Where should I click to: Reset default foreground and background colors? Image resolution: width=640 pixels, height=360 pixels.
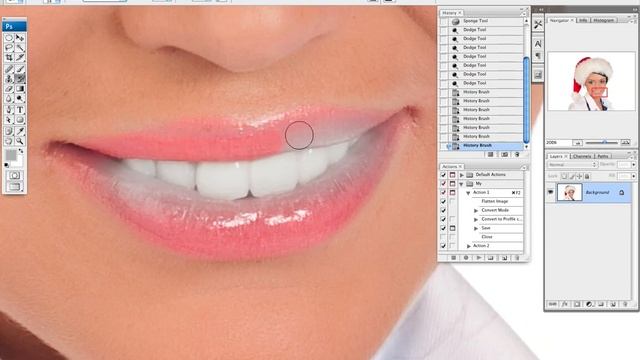(7, 165)
